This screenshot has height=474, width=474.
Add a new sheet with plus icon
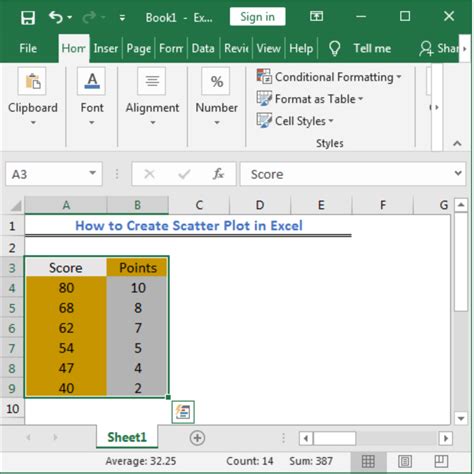(197, 438)
